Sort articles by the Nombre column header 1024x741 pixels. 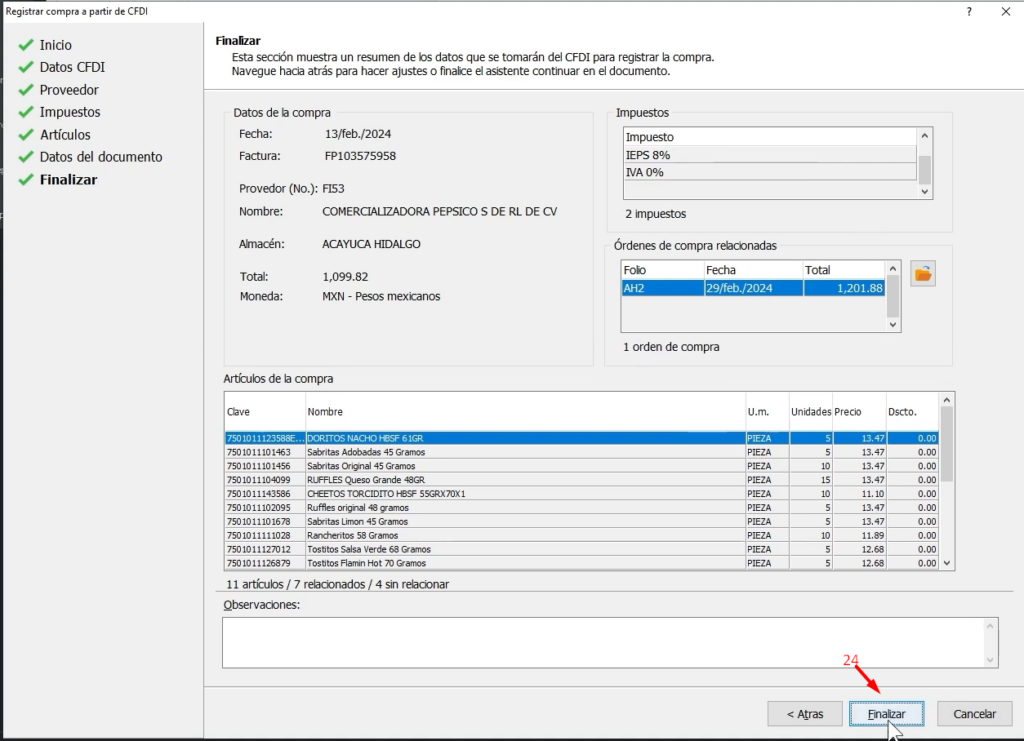[x=524, y=412]
